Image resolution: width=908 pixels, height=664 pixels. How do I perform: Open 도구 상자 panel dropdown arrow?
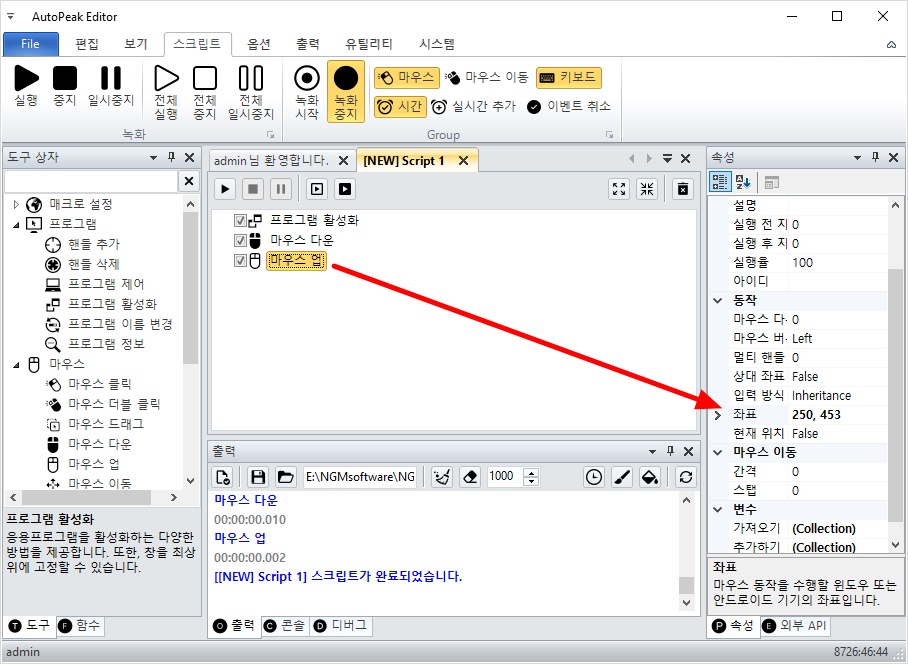point(153,157)
